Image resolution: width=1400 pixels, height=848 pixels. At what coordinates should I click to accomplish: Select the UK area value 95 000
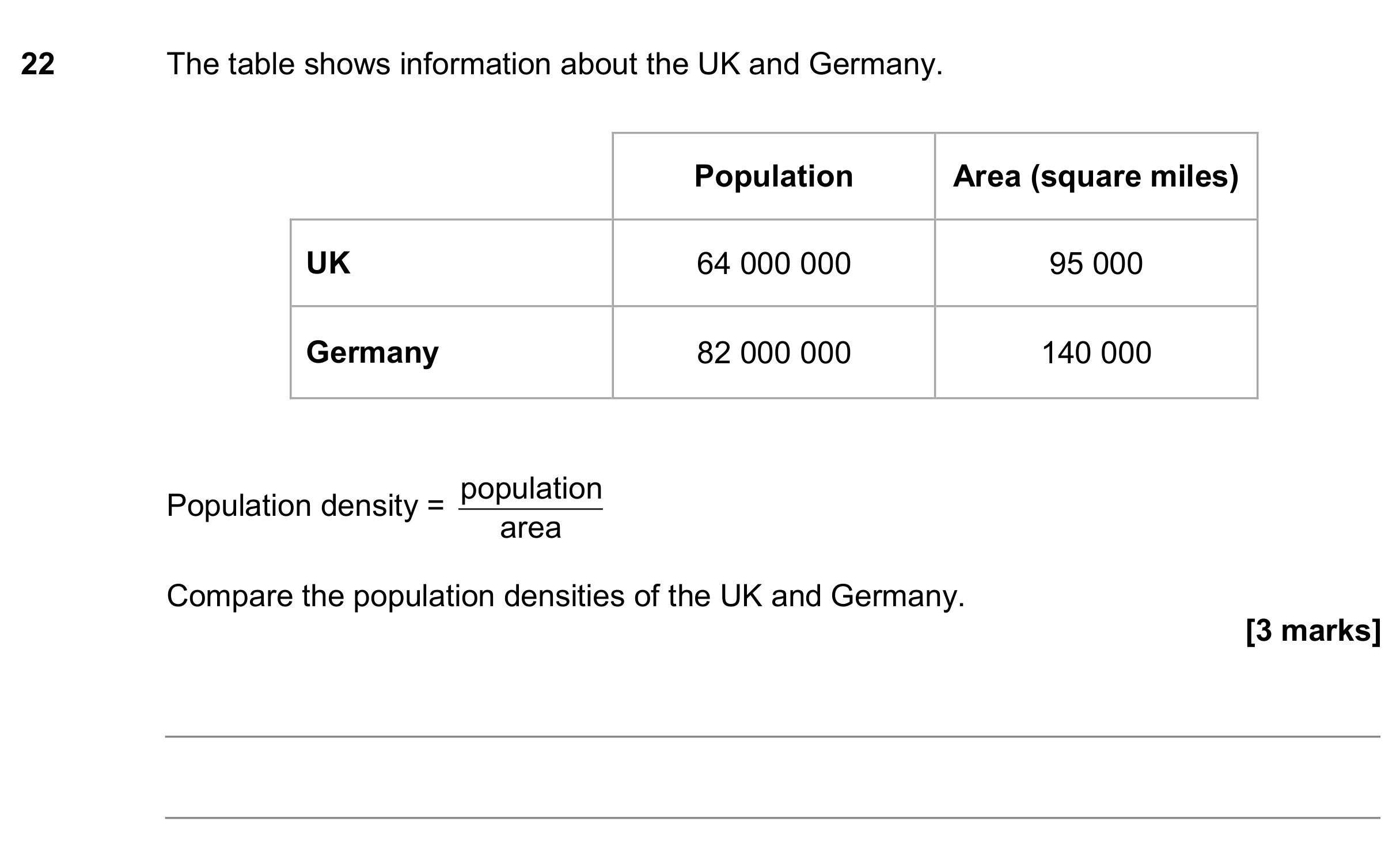pos(1096,264)
